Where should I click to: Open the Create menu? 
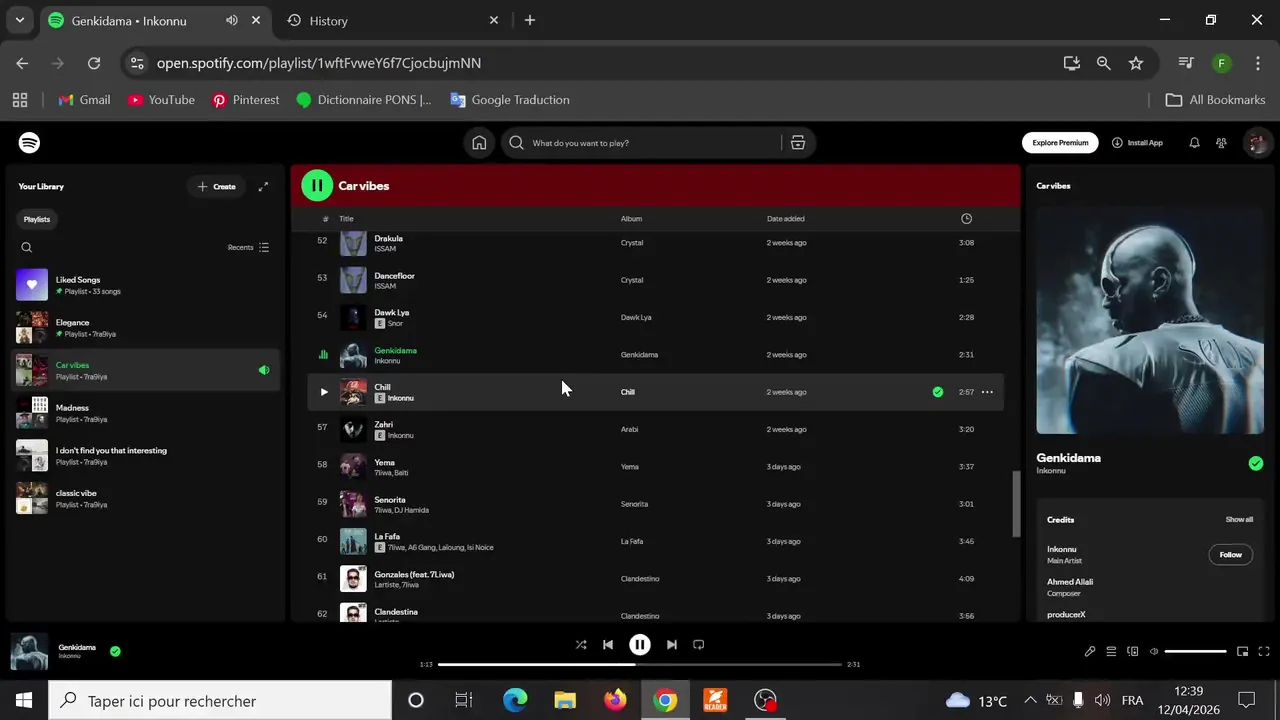[216, 187]
